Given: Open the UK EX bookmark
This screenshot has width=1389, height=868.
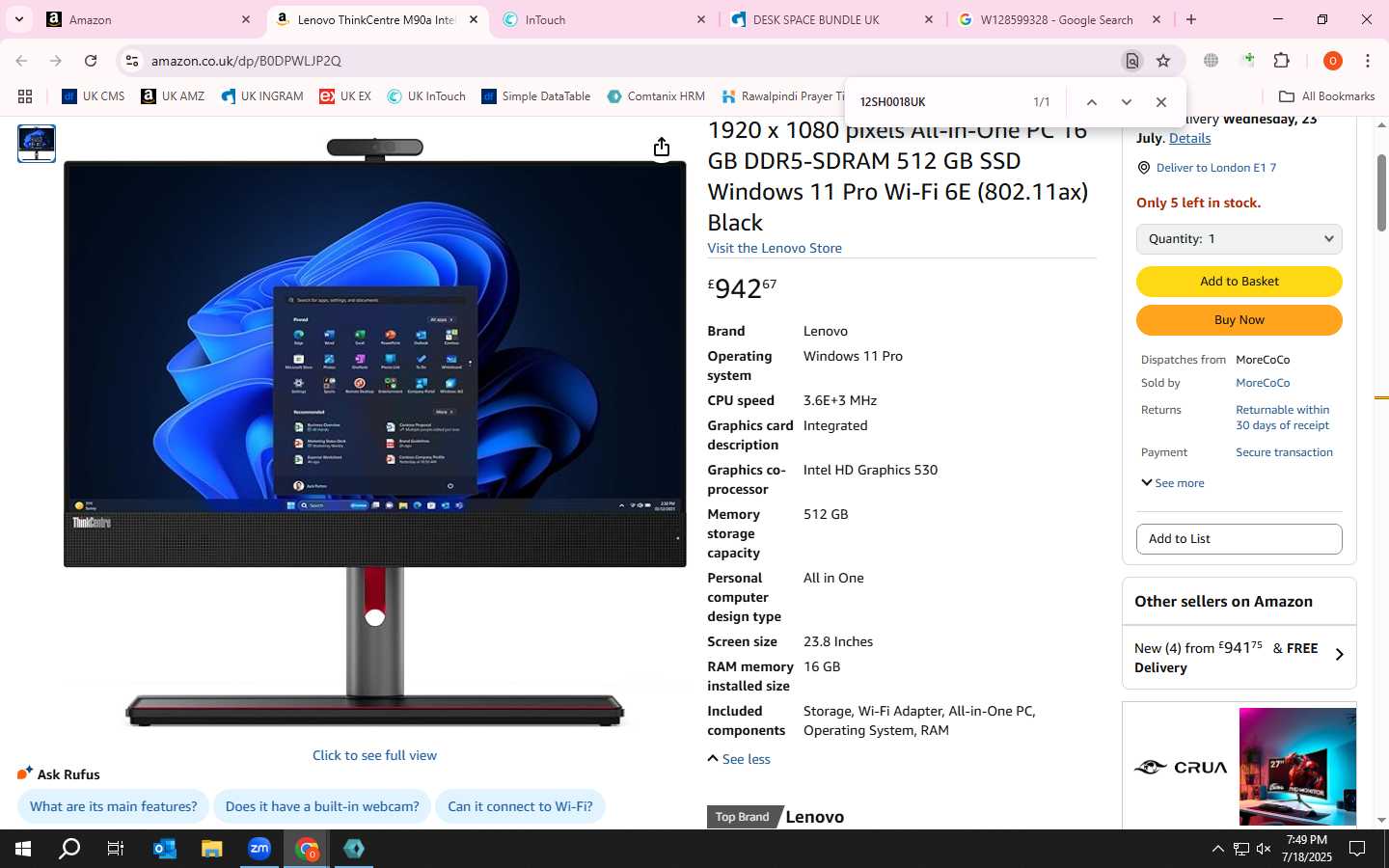Looking at the screenshot, I should pos(345,96).
